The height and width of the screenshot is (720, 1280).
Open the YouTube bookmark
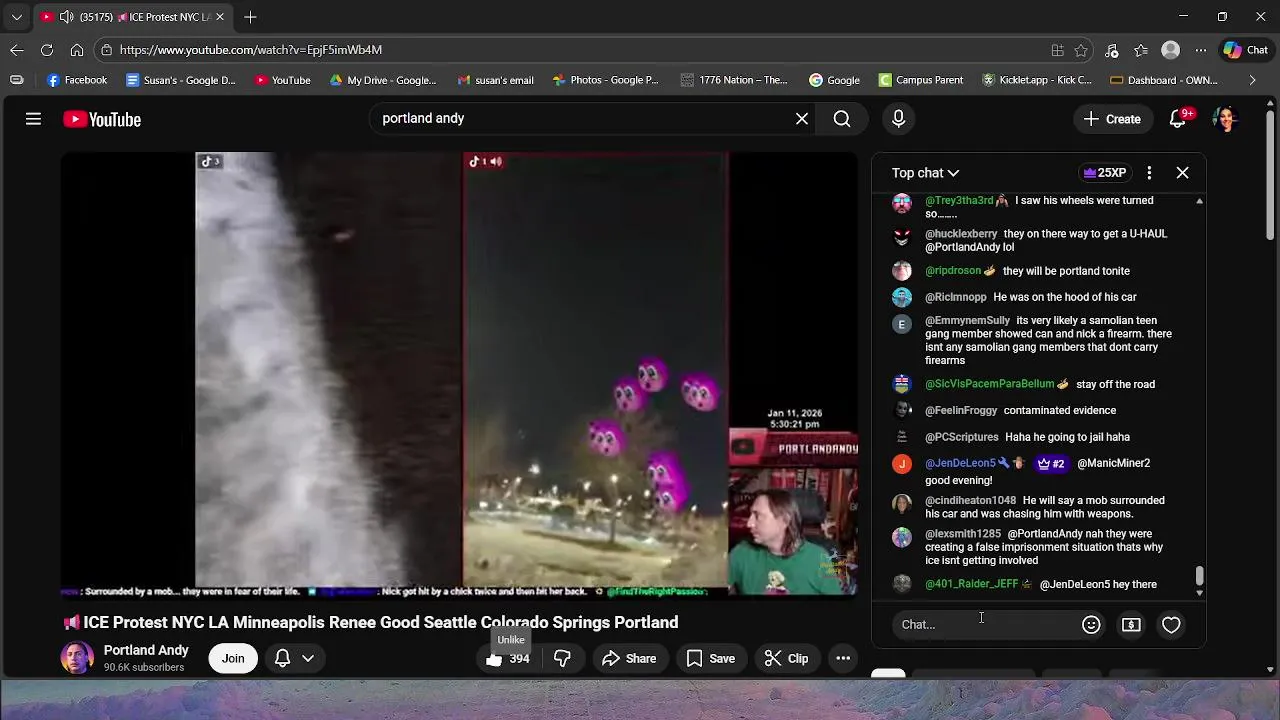click(282, 80)
